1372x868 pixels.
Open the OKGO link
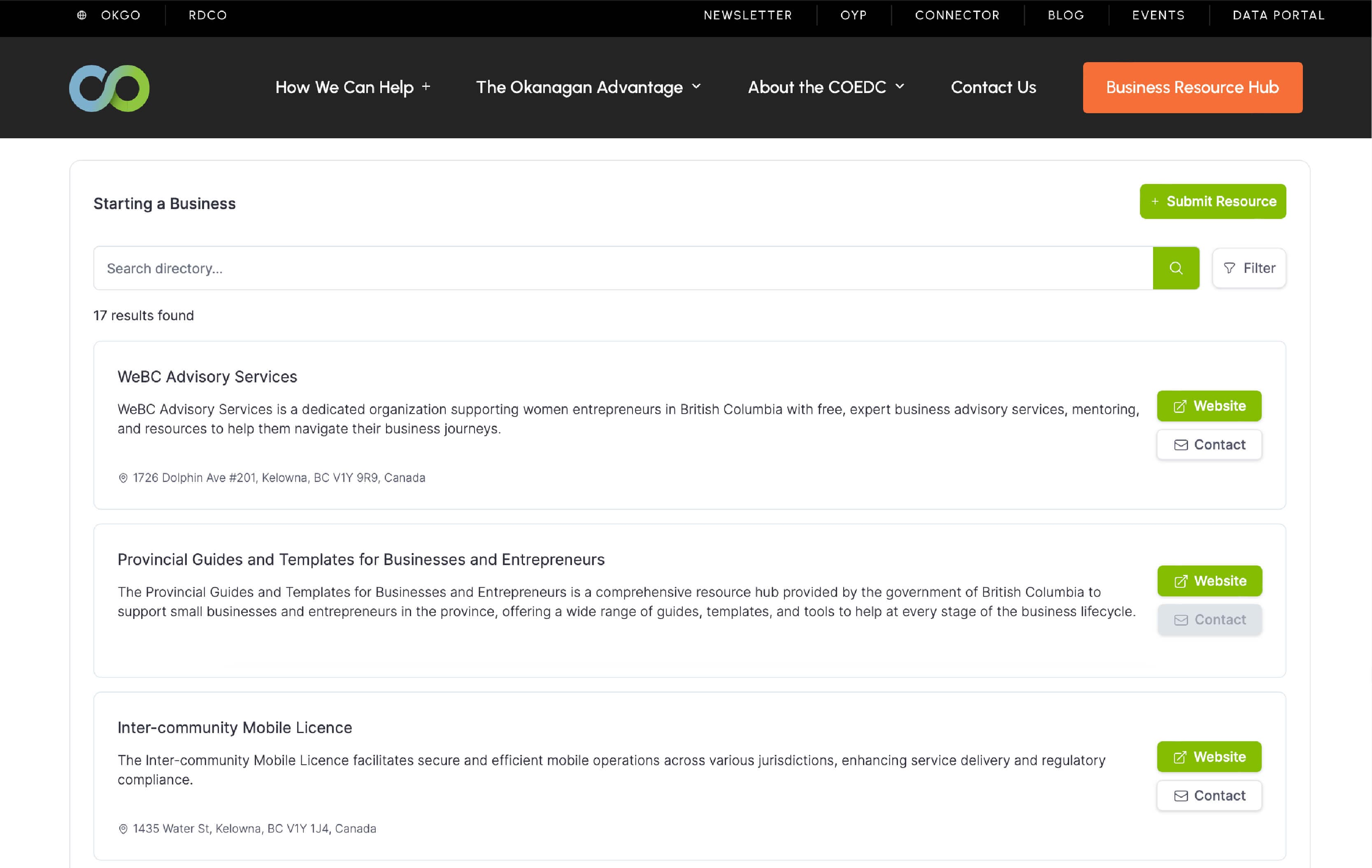pos(120,15)
